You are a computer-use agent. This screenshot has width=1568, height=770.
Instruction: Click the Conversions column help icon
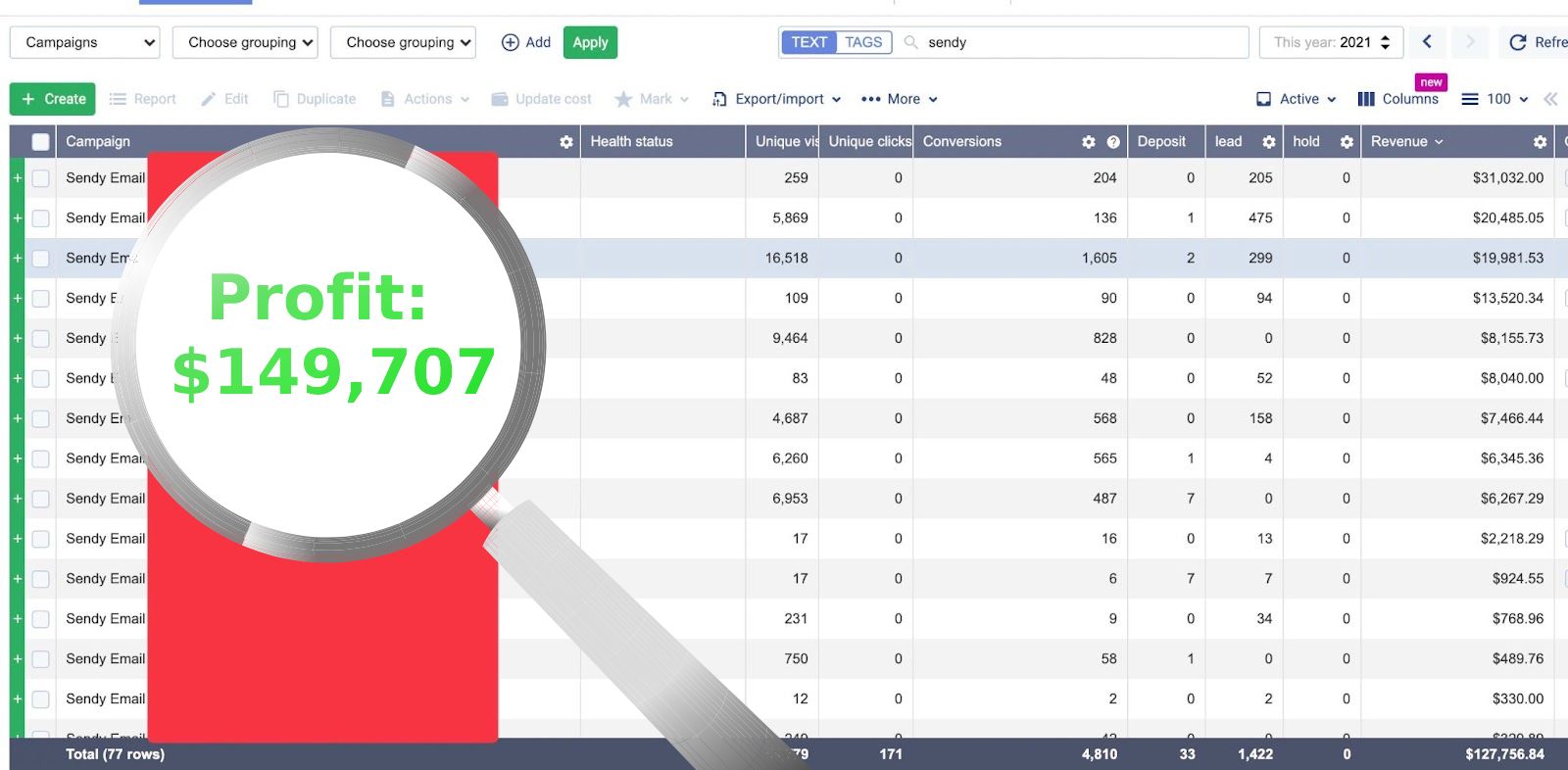pyautogui.click(x=1113, y=142)
